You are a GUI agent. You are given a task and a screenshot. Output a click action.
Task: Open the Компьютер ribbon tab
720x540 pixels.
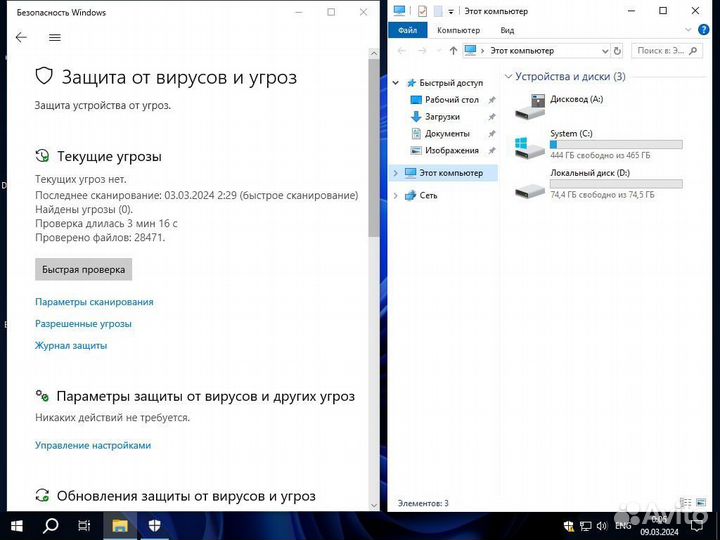458,30
